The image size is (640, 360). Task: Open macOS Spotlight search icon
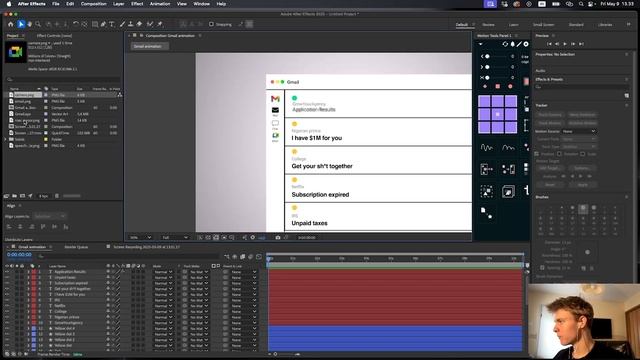(581, 4)
